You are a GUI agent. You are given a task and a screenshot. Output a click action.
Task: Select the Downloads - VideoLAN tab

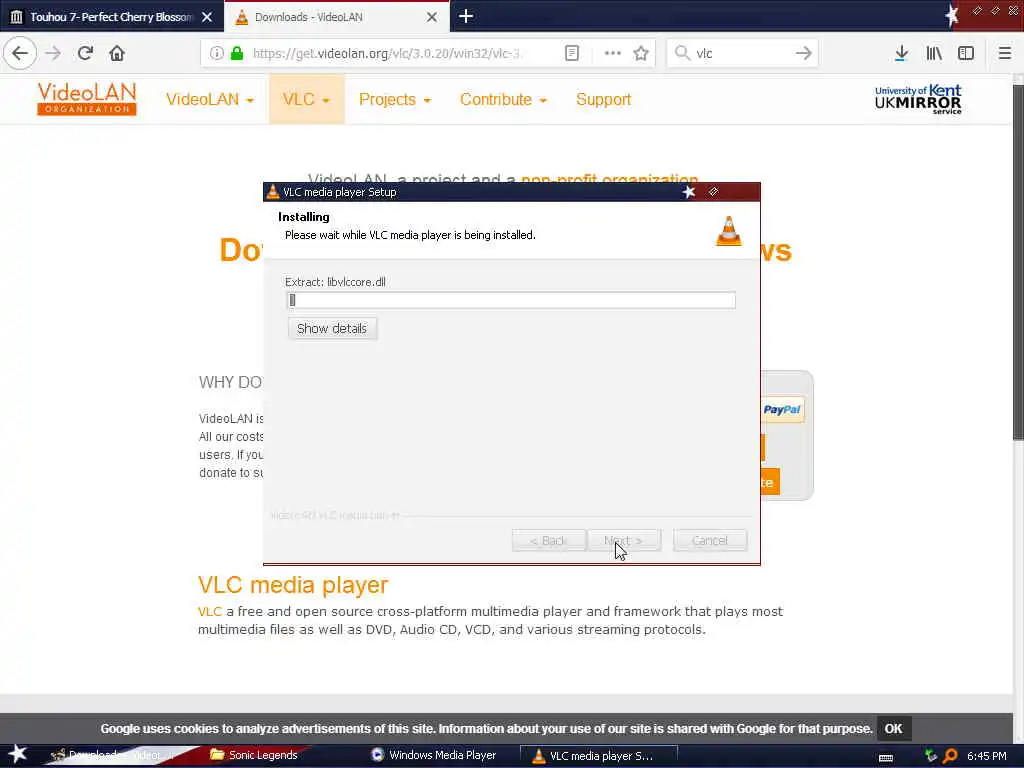pos(336,17)
